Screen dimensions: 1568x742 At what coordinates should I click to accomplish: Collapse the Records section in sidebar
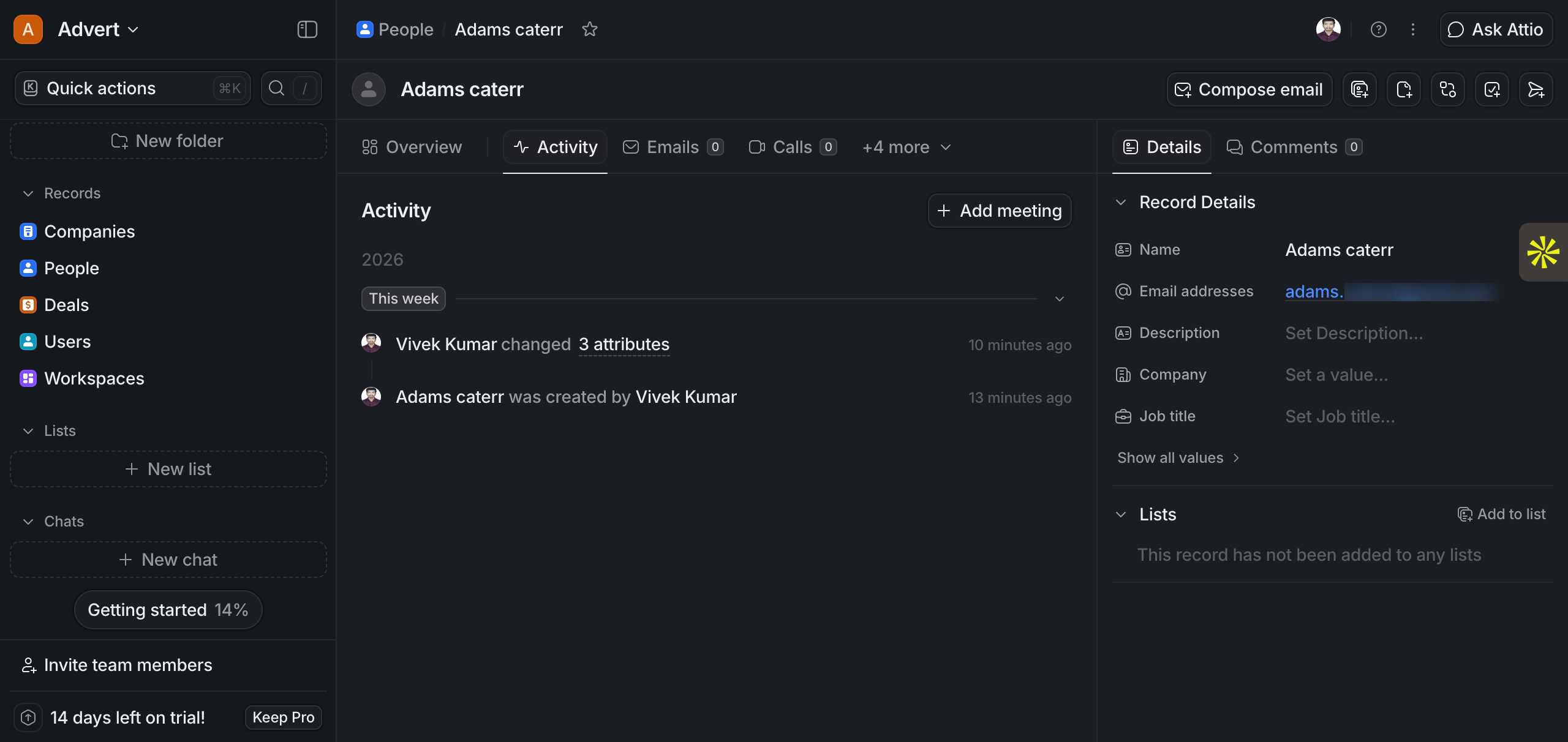coord(28,193)
